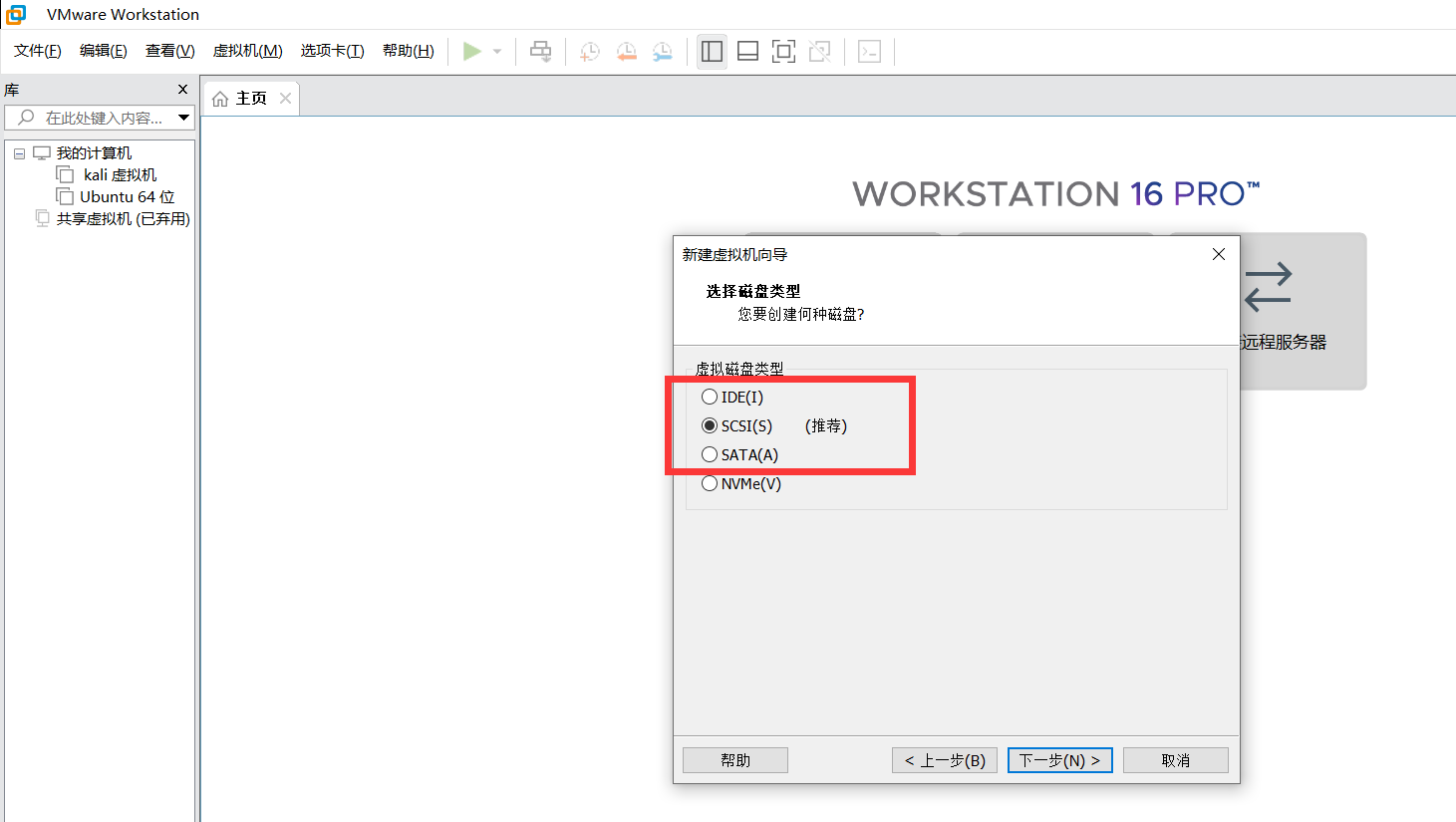This screenshot has height=822, width=1456.
Task: Click the Unity mode toolbar icon
Action: 820,51
